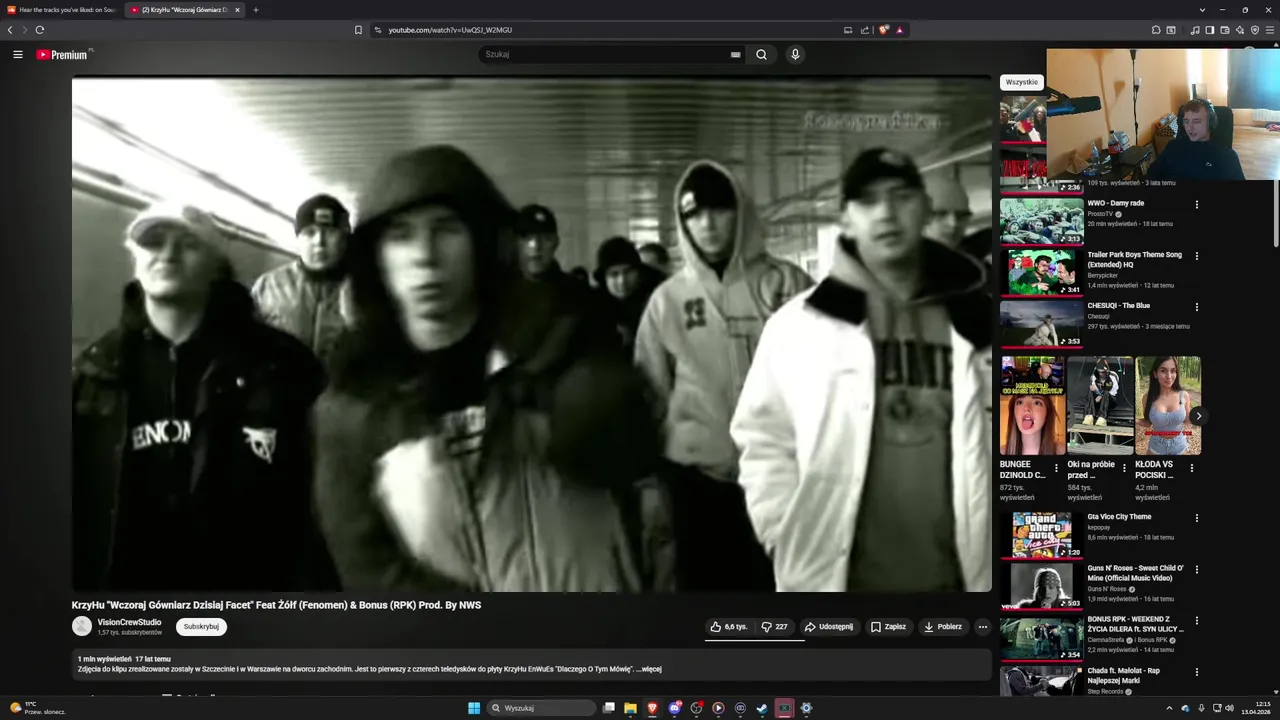This screenshot has width=1280, height=720.
Task: Open Discord from the taskbar
Action: [x=675, y=708]
